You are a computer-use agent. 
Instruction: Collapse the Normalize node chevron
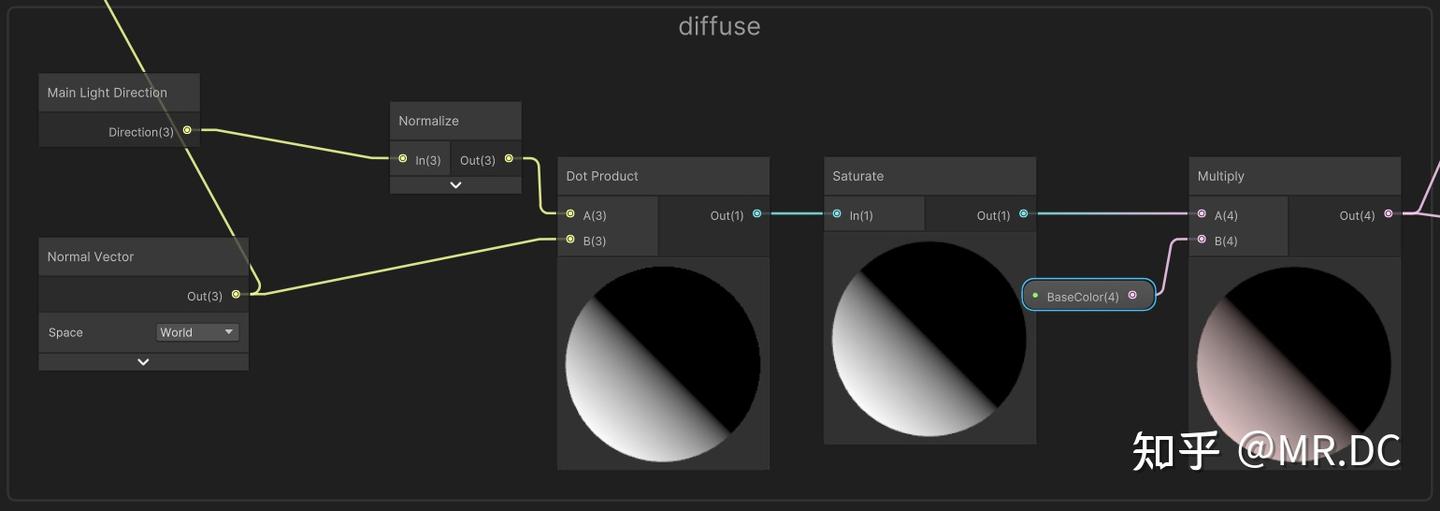click(x=455, y=185)
